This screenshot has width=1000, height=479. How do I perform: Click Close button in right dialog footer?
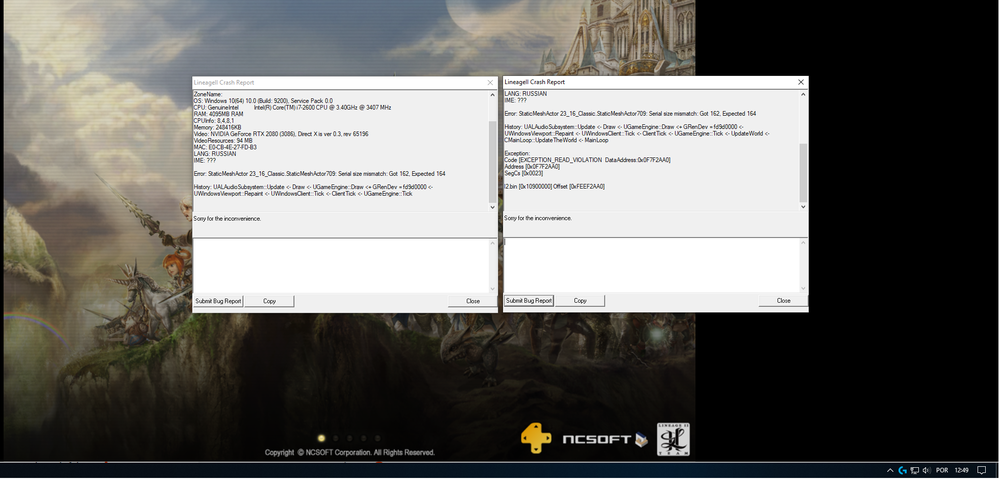(x=783, y=301)
